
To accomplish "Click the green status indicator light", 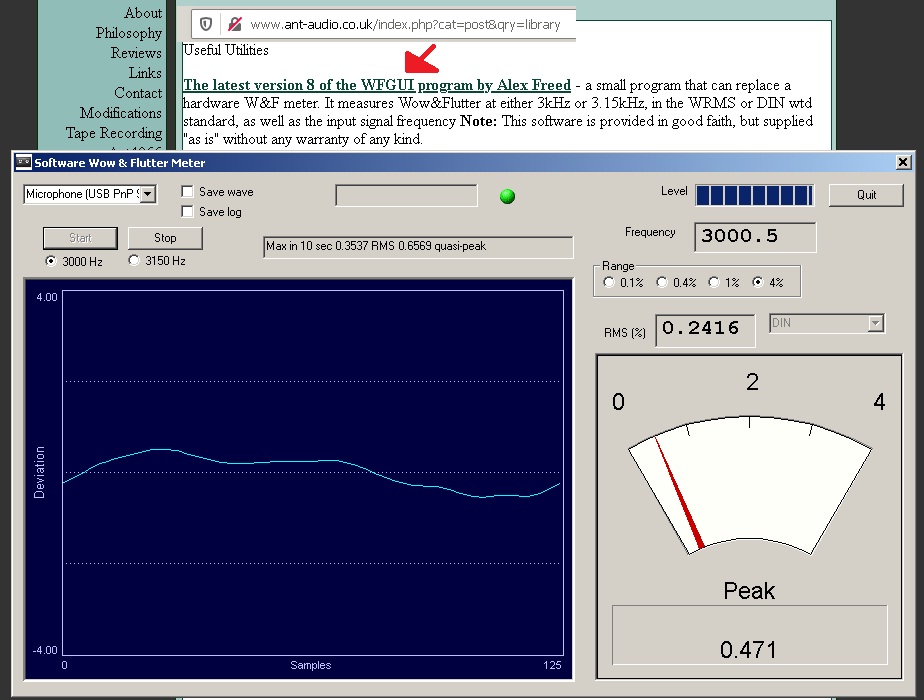I will click(x=507, y=196).
